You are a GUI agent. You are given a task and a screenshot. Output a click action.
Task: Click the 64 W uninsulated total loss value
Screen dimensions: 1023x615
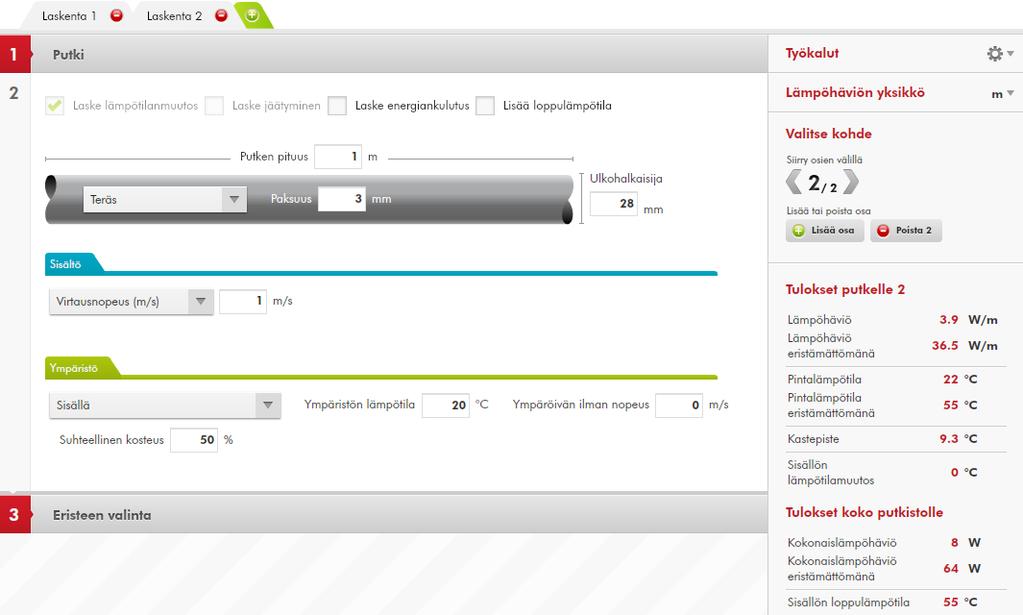(951, 569)
